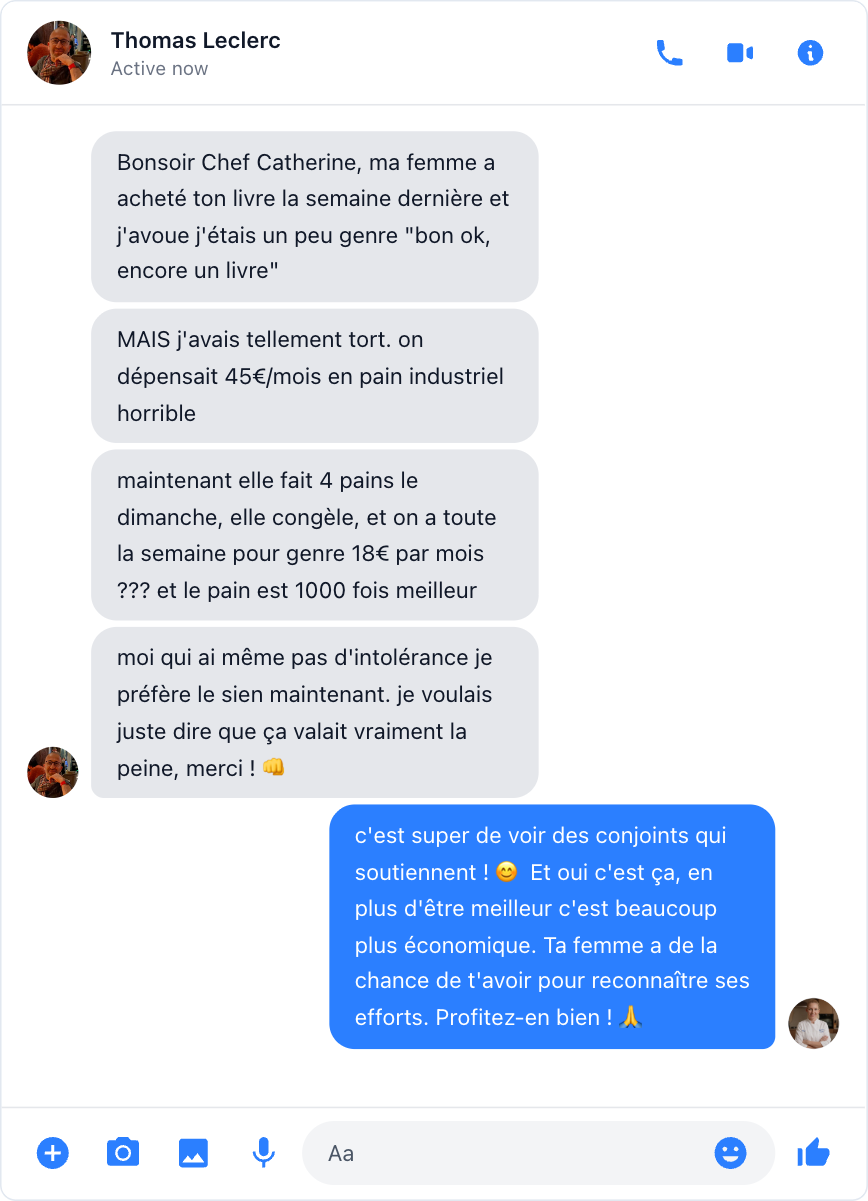Open conversation information panel
The height and width of the screenshot is (1201, 868).
pyautogui.click(x=810, y=53)
